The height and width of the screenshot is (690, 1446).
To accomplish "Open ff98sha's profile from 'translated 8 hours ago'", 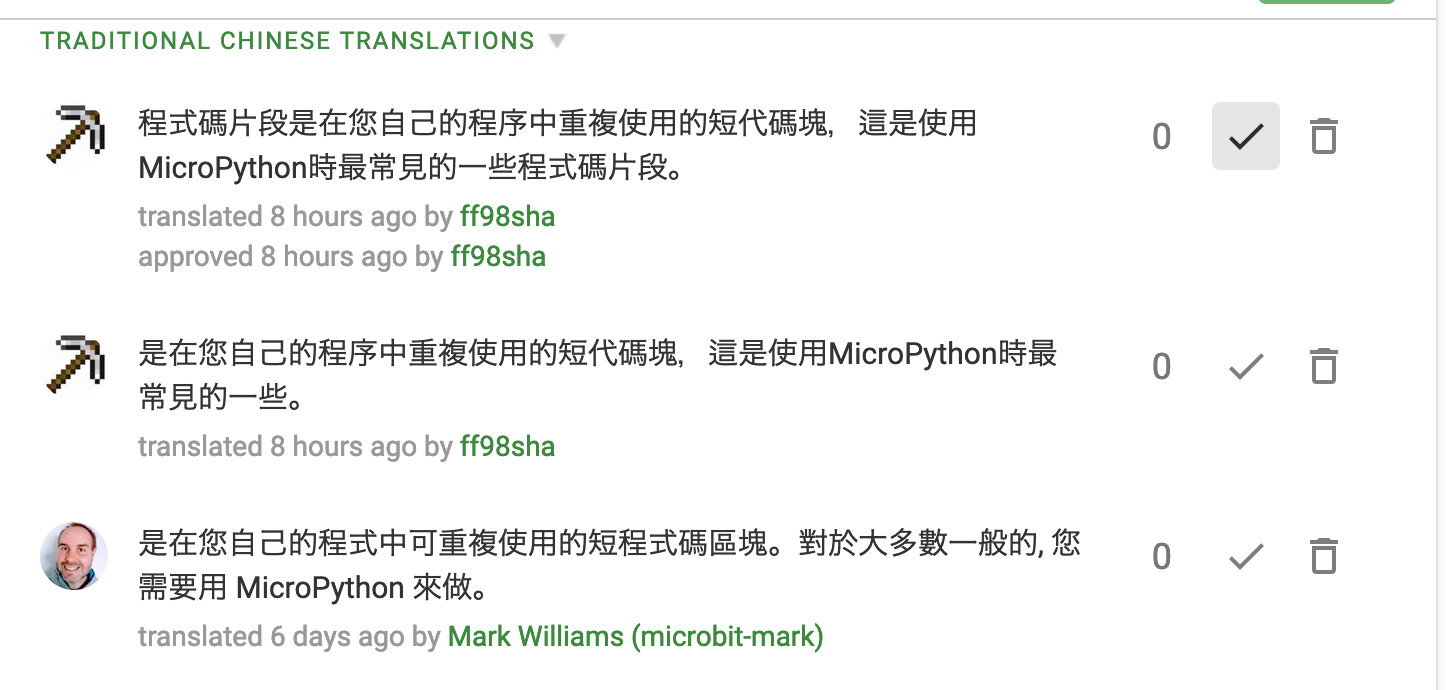I will [x=508, y=216].
